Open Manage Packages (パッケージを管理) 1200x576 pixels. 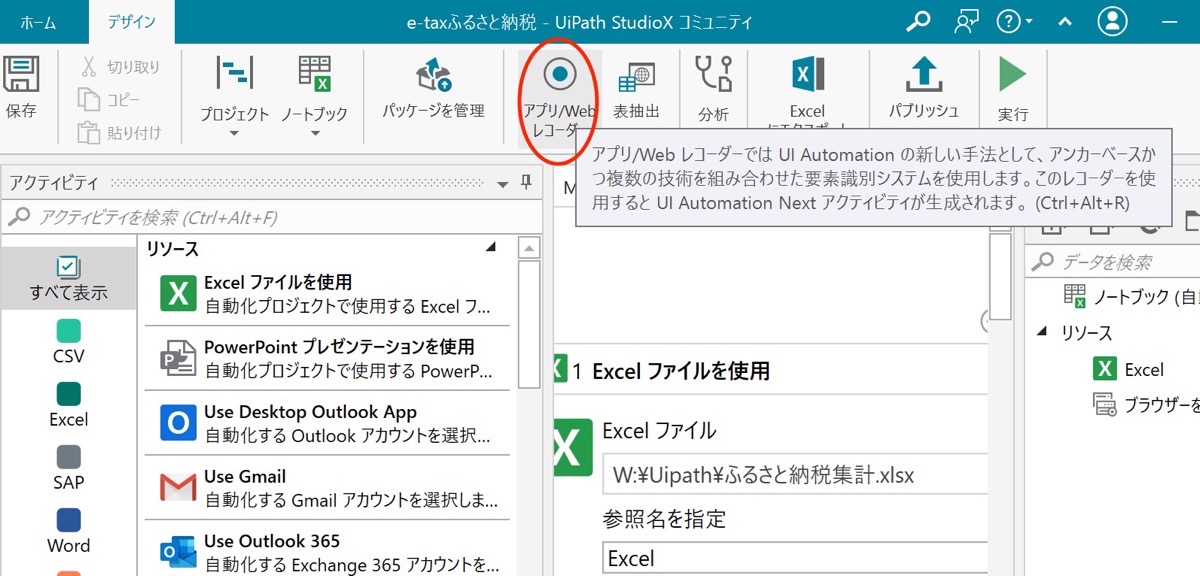[433, 88]
